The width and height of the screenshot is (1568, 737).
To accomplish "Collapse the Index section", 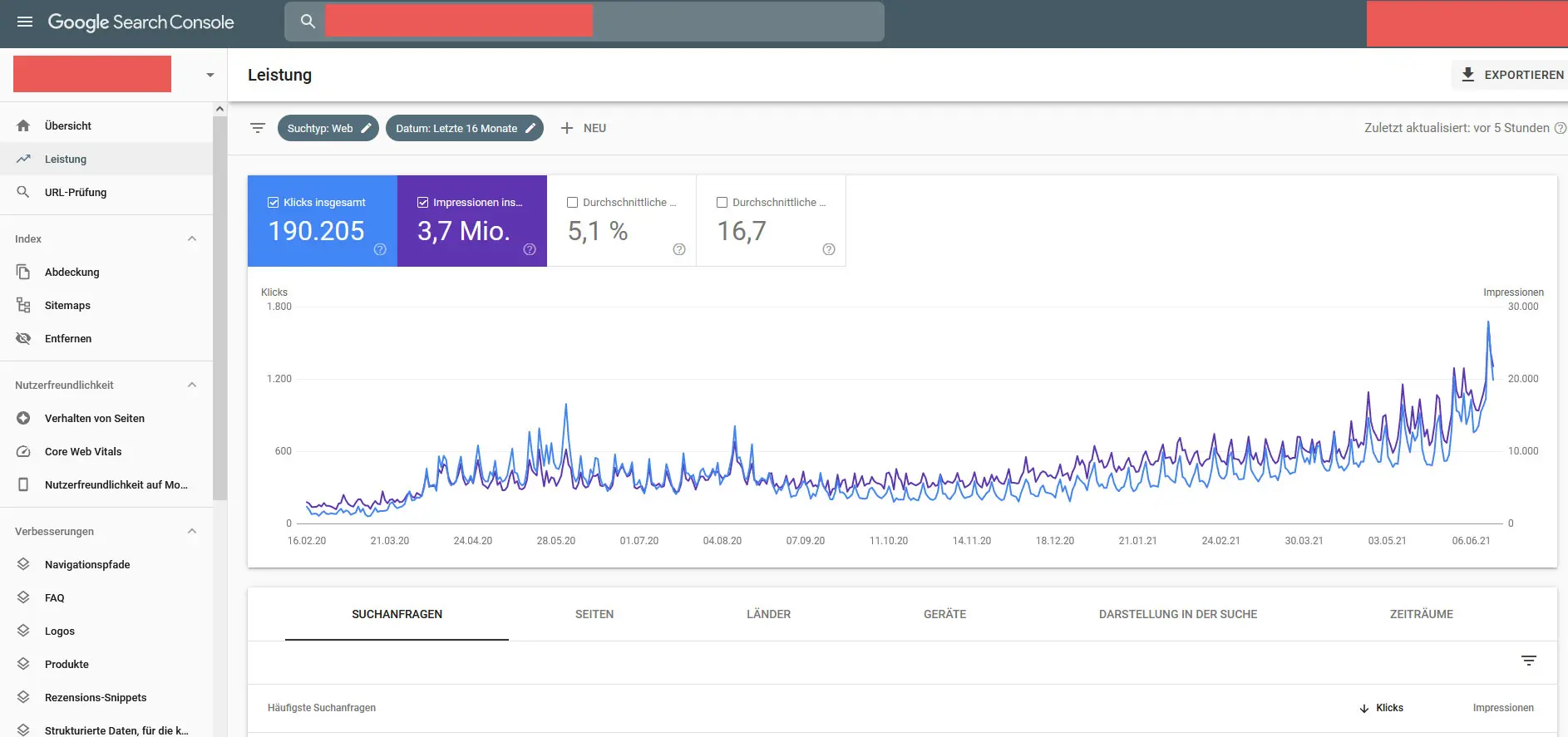I will coord(192,238).
